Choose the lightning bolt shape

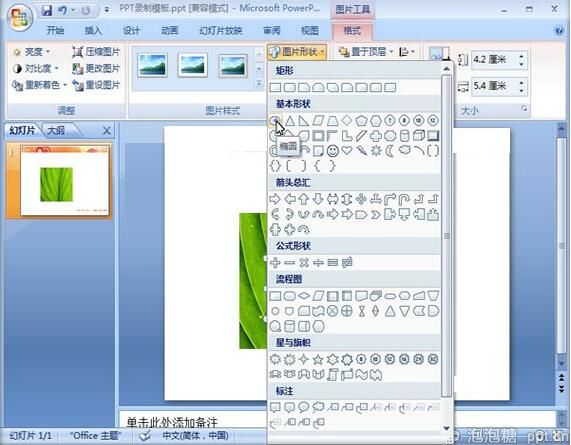pyautogui.click(x=361, y=150)
